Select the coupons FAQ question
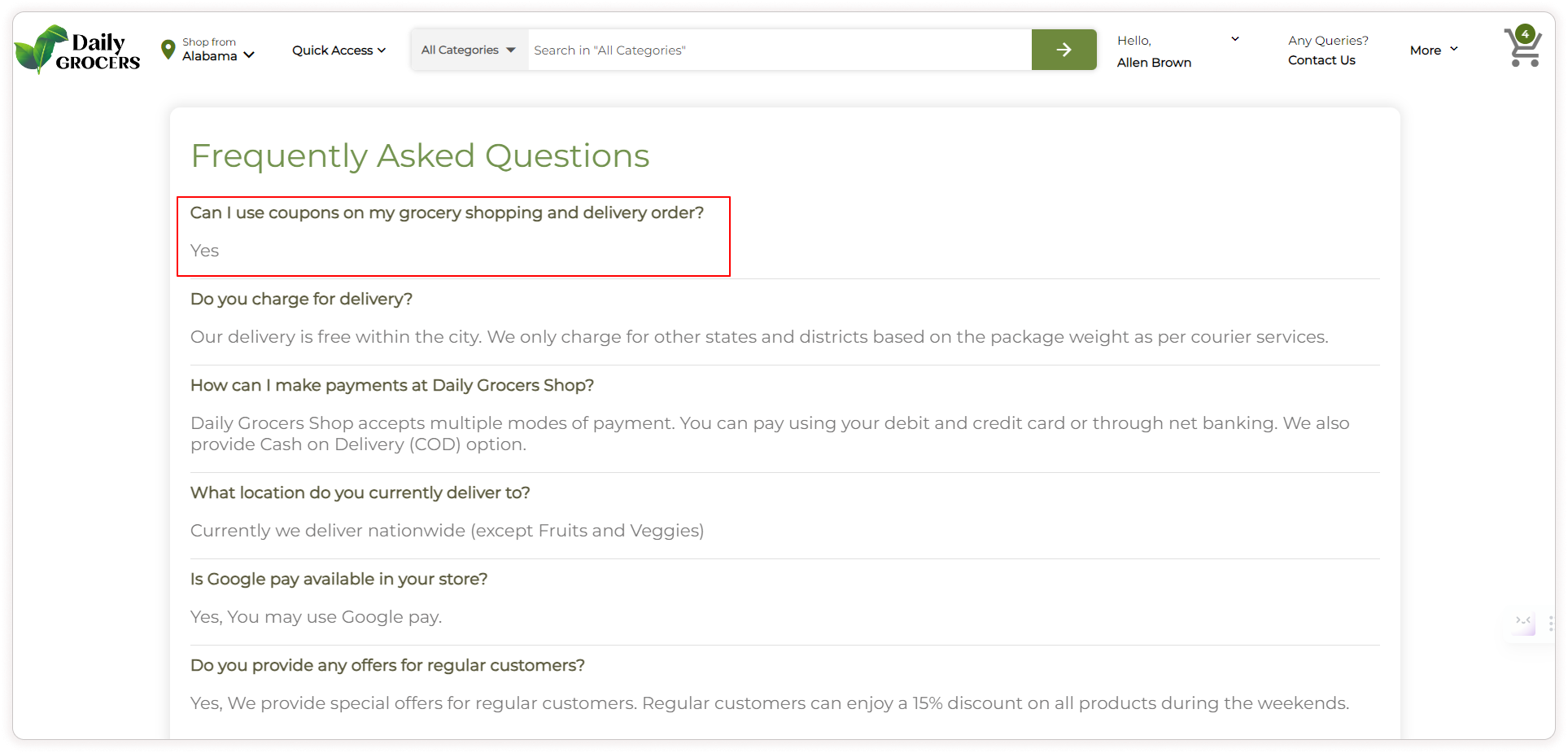The image size is (1568, 753). click(447, 213)
